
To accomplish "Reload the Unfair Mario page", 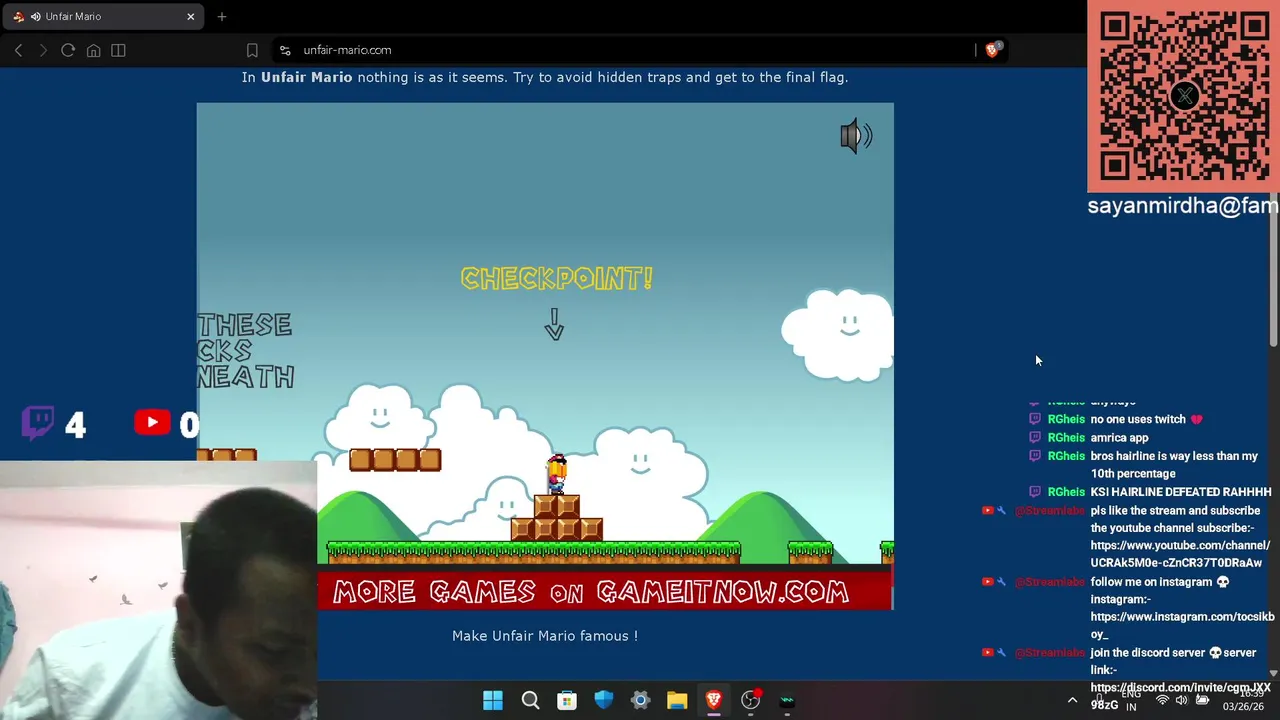I will pyautogui.click(x=68, y=50).
